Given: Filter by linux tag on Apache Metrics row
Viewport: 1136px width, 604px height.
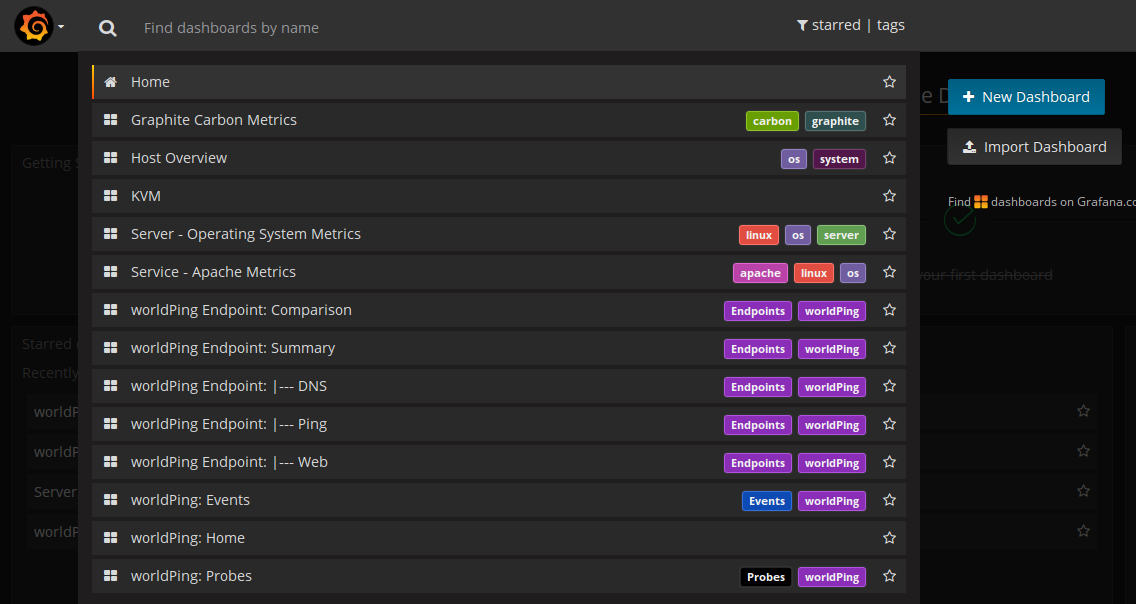Looking at the screenshot, I should tap(814, 273).
